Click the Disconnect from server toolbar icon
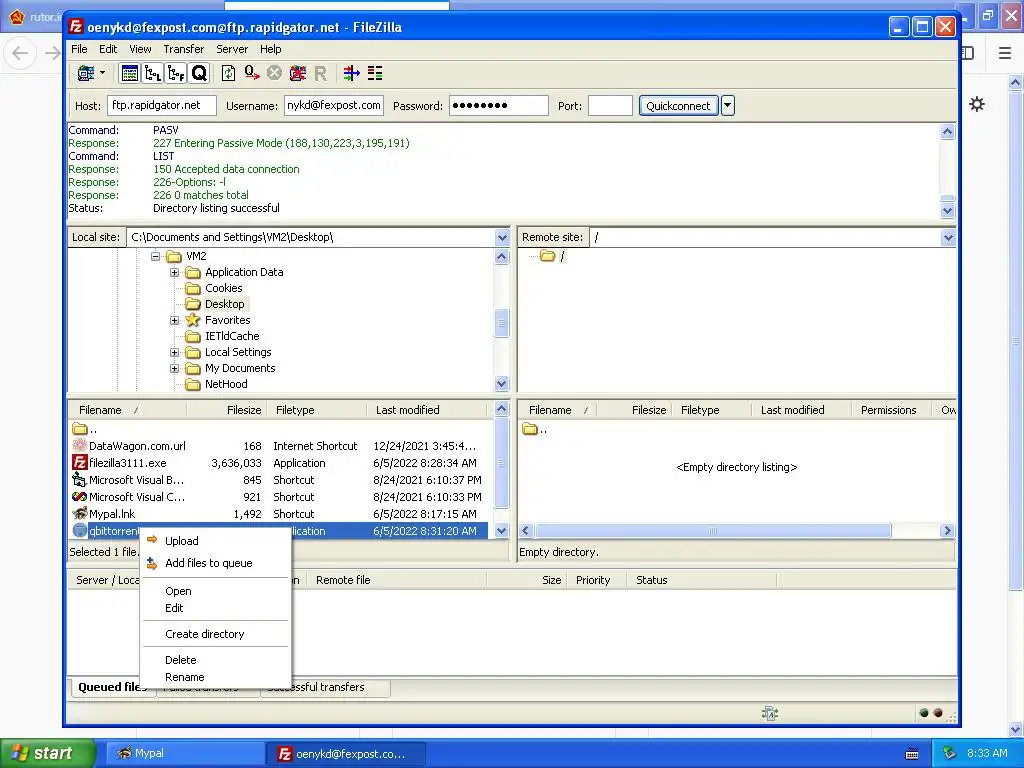 298,73
